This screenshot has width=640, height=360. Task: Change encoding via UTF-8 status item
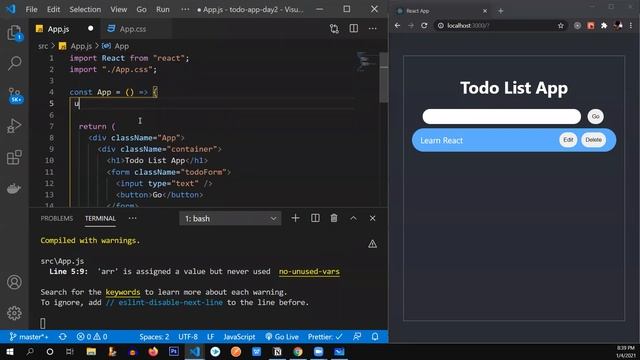[x=188, y=337]
